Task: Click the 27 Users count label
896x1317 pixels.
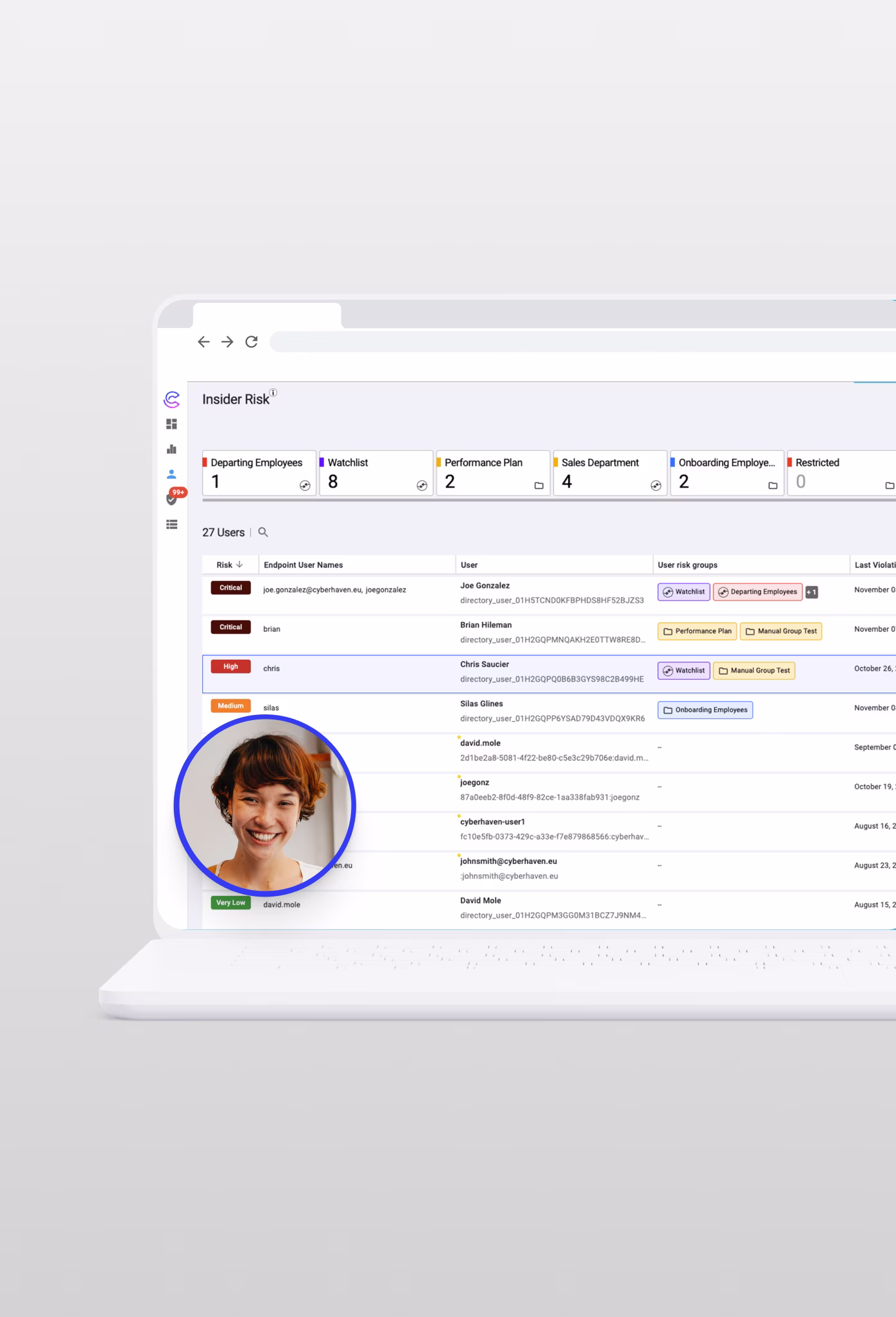Action: pyautogui.click(x=223, y=533)
